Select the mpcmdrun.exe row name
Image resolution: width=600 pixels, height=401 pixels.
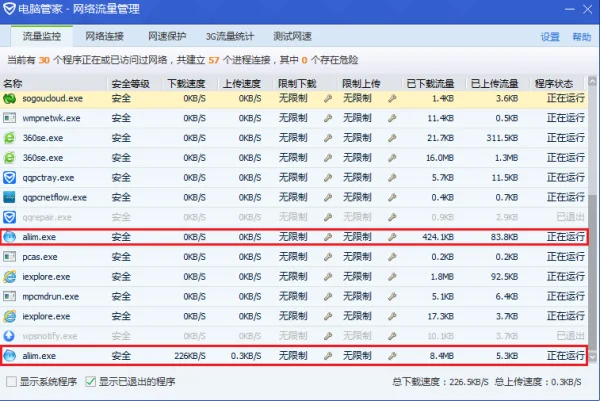click(51, 297)
